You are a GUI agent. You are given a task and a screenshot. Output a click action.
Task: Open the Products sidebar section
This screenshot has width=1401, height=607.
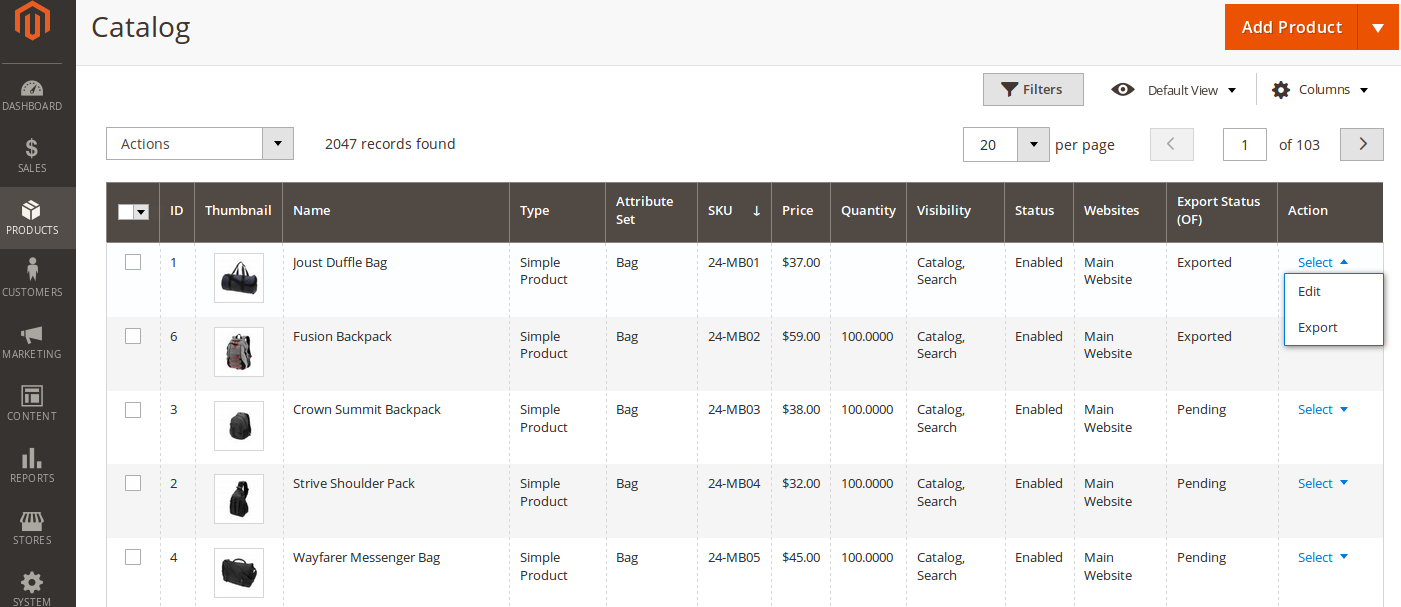pyautogui.click(x=33, y=218)
